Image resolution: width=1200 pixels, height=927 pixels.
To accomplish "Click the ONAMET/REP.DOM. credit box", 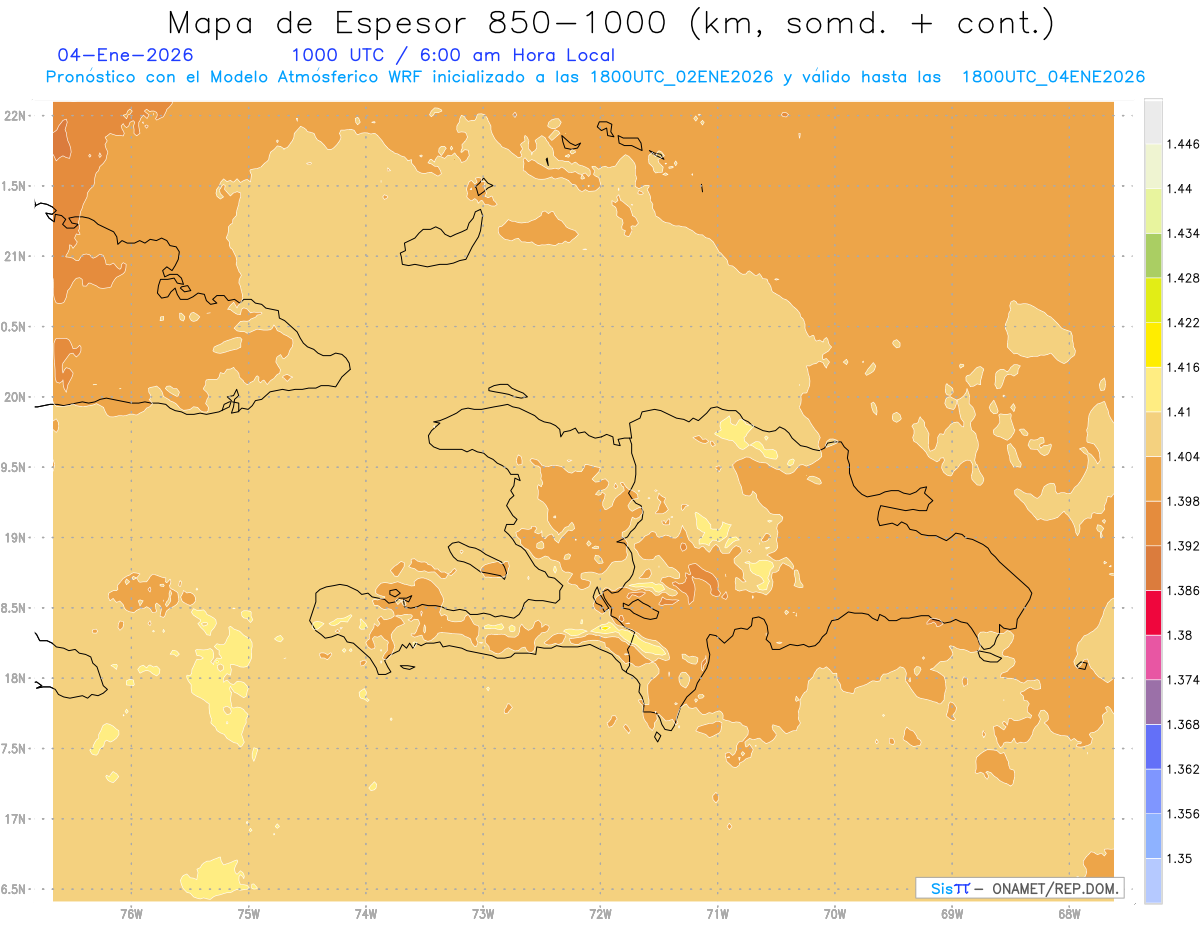I will click(x=1020, y=888).
